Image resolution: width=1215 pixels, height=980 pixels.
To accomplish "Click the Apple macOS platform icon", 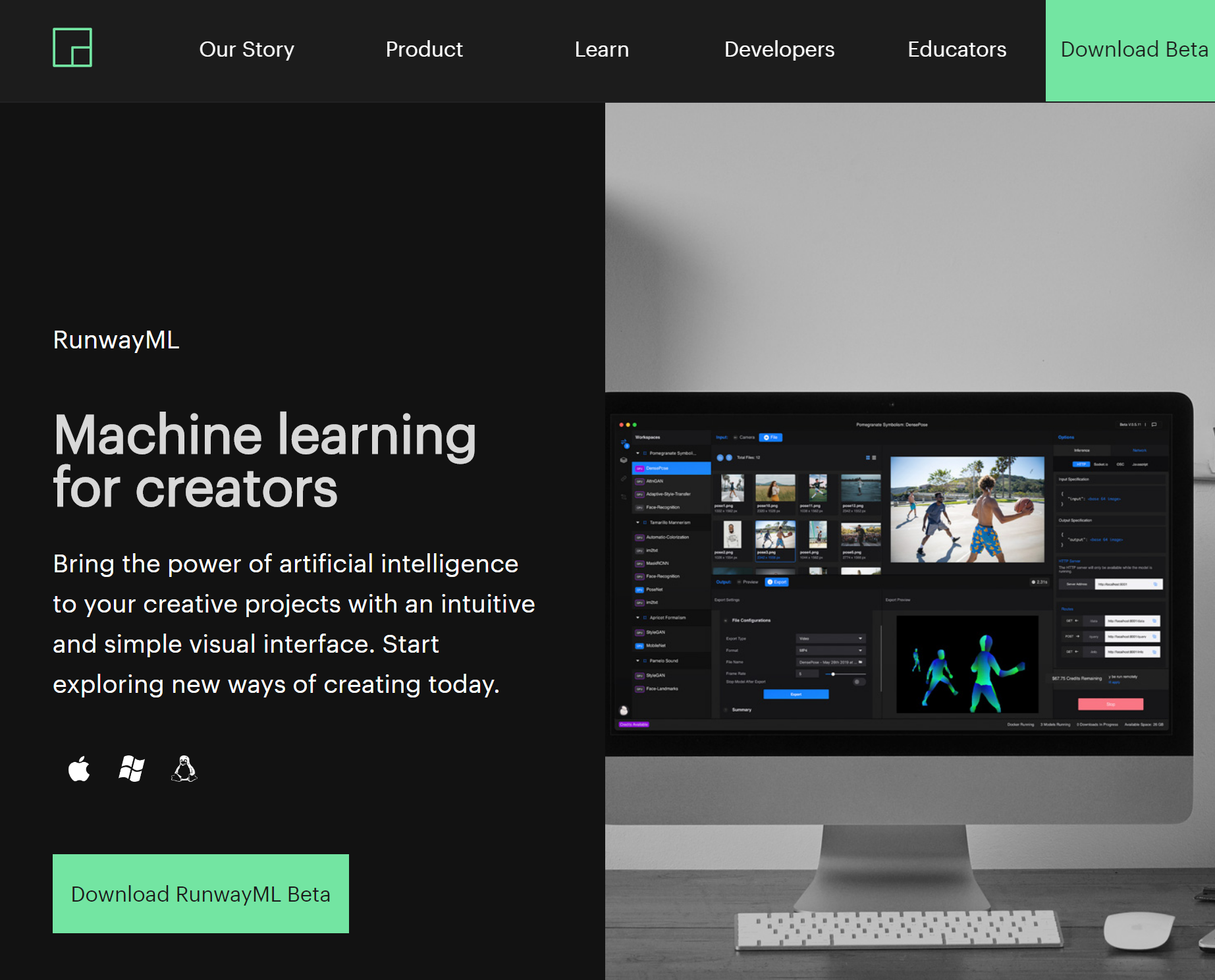I will (x=79, y=769).
